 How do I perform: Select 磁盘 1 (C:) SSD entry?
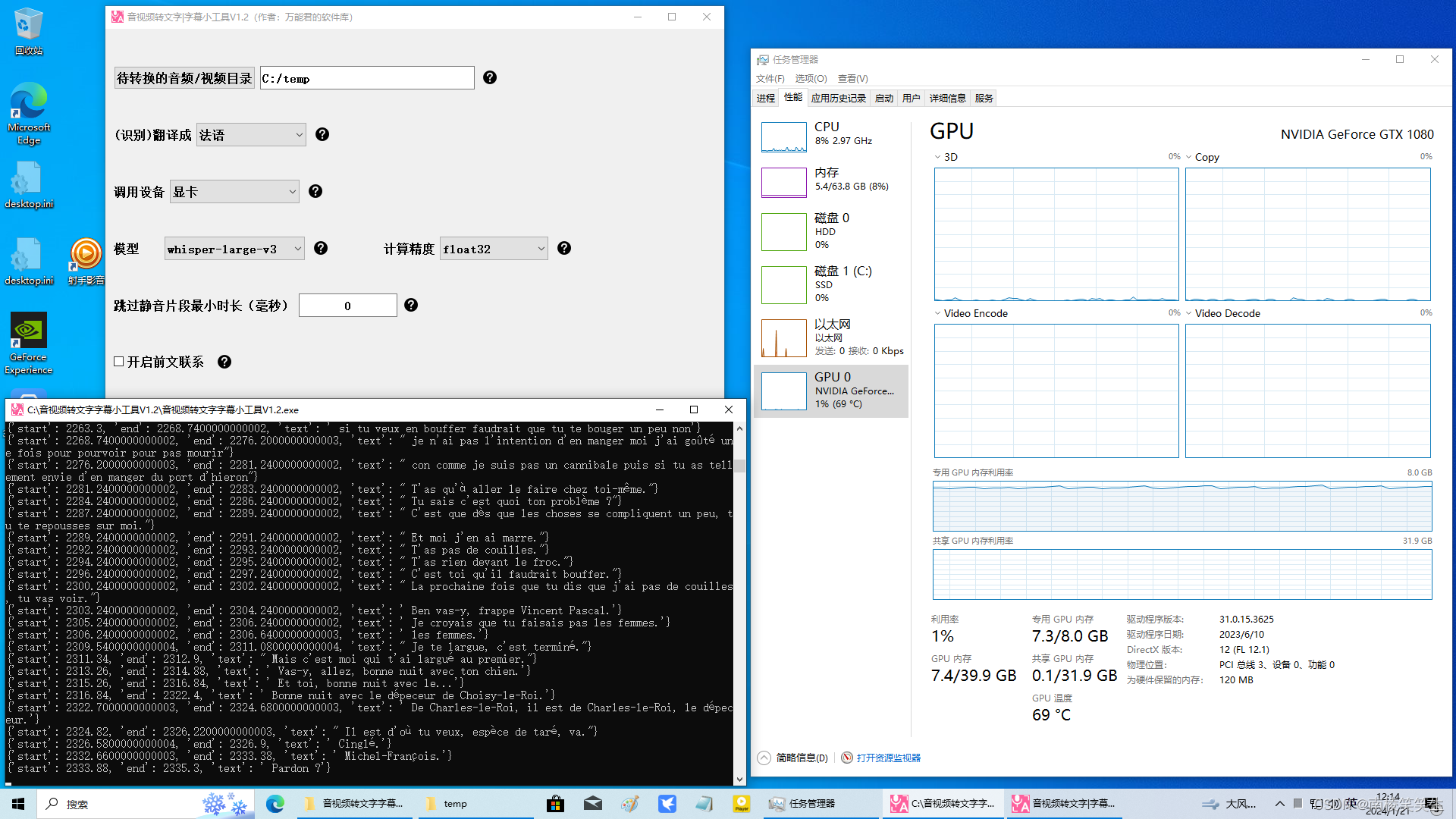coord(832,284)
